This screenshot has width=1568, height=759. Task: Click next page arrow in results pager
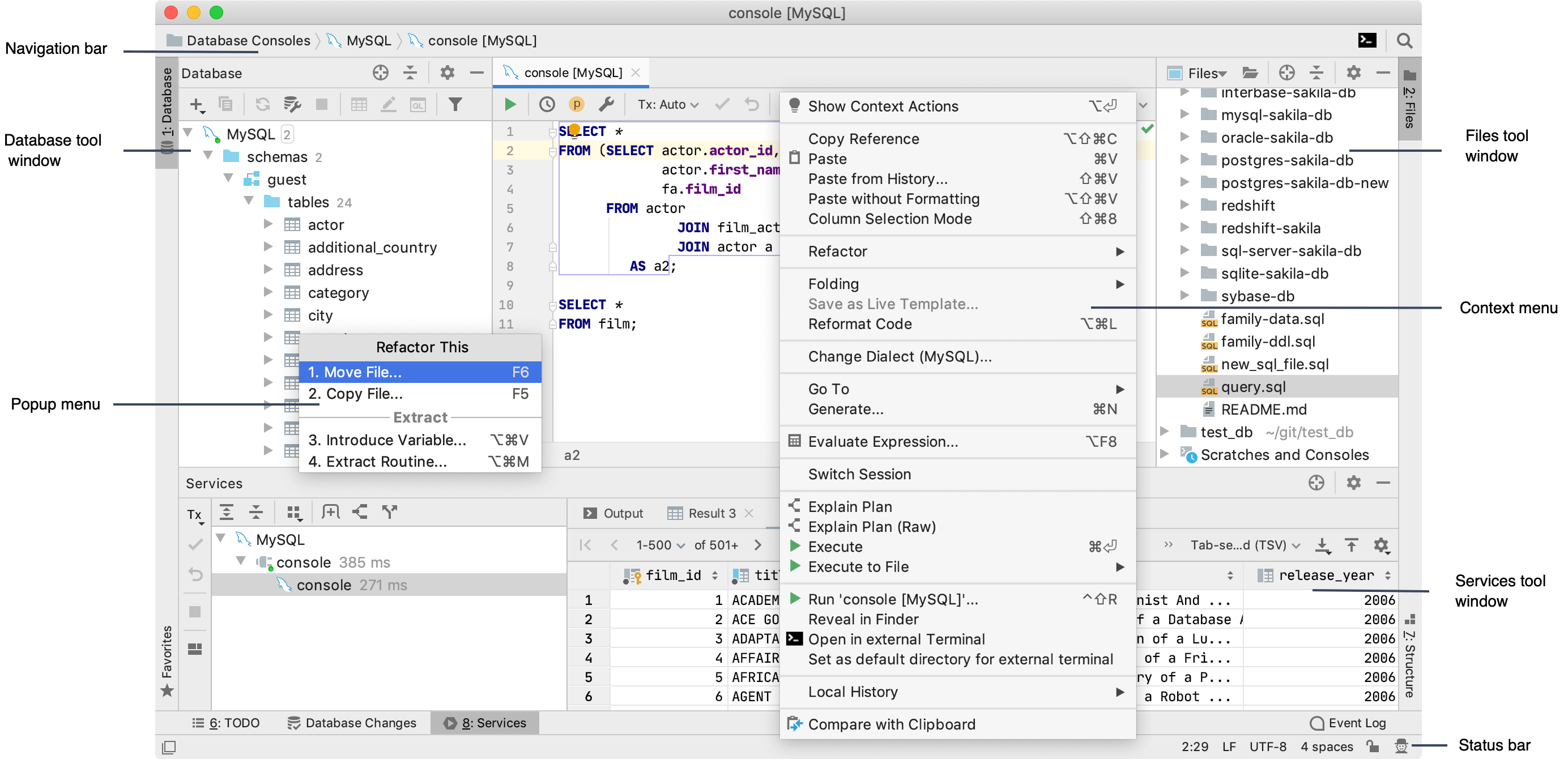click(x=758, y=545)
